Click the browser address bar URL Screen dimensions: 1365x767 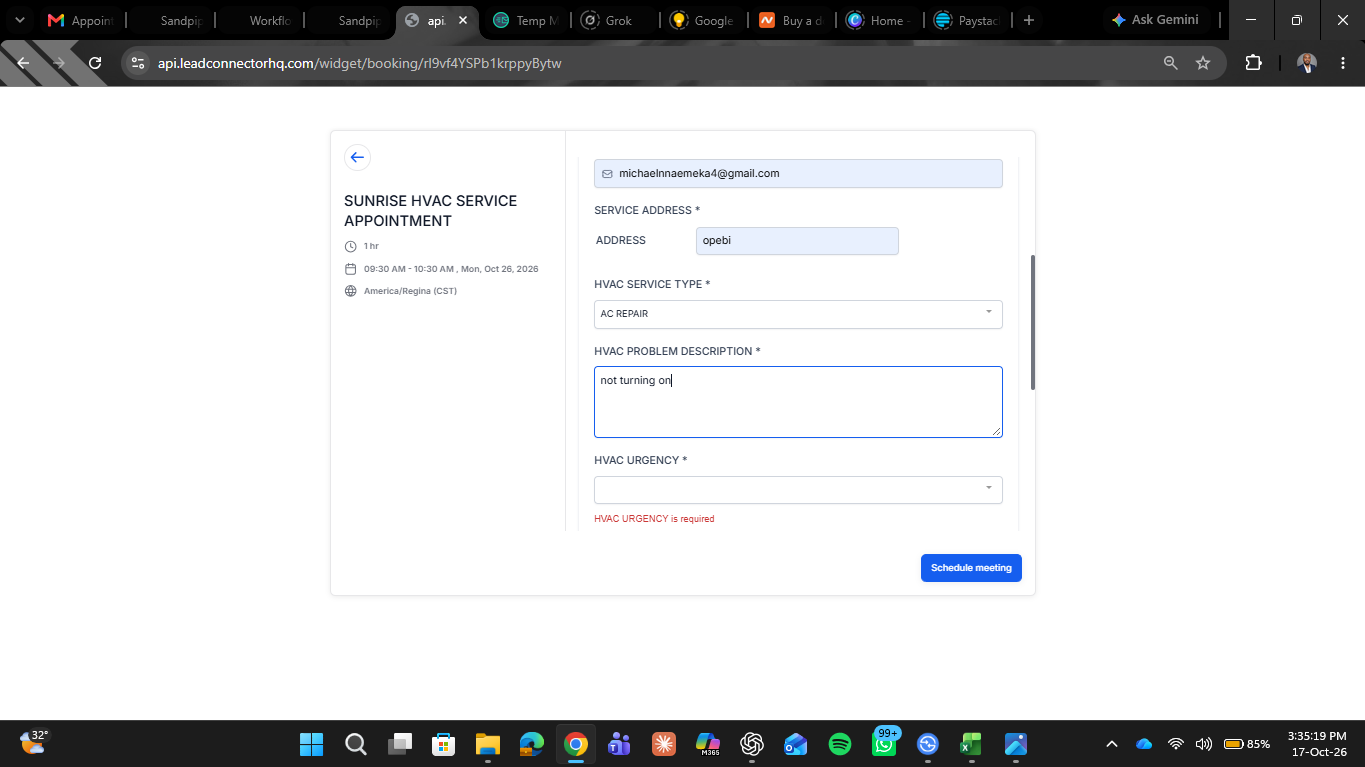pyautogui.click(x=360, y=63)
